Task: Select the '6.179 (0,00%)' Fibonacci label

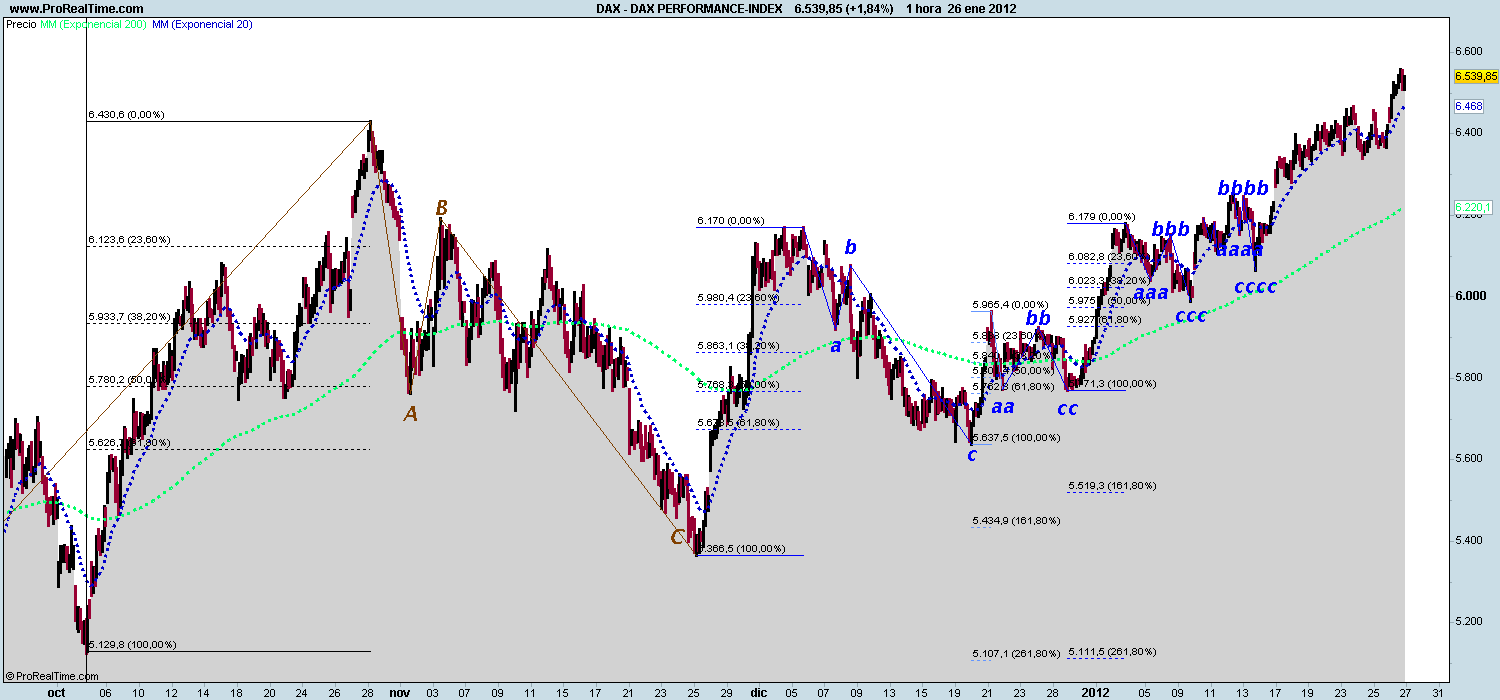Action: (1101, 216)
